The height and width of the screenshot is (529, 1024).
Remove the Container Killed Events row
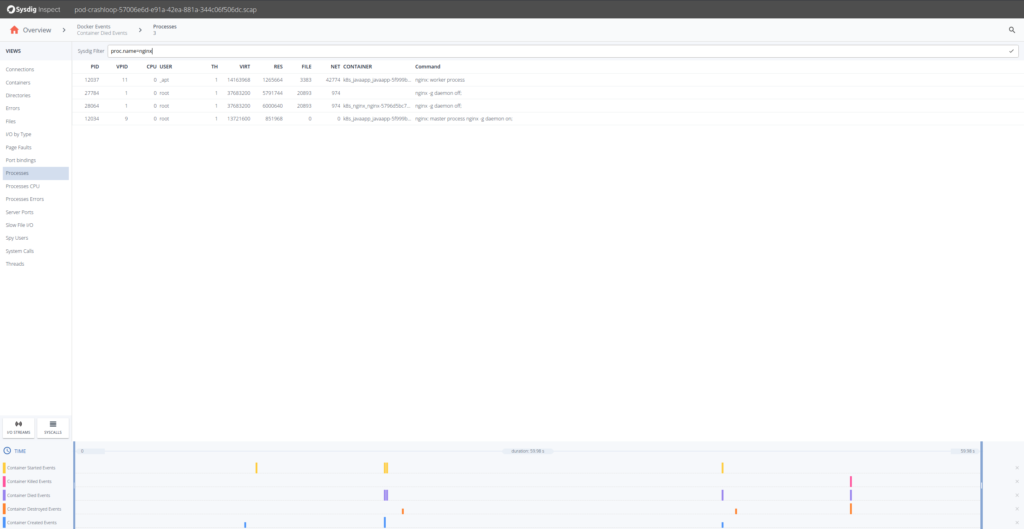pos(1017,481)
